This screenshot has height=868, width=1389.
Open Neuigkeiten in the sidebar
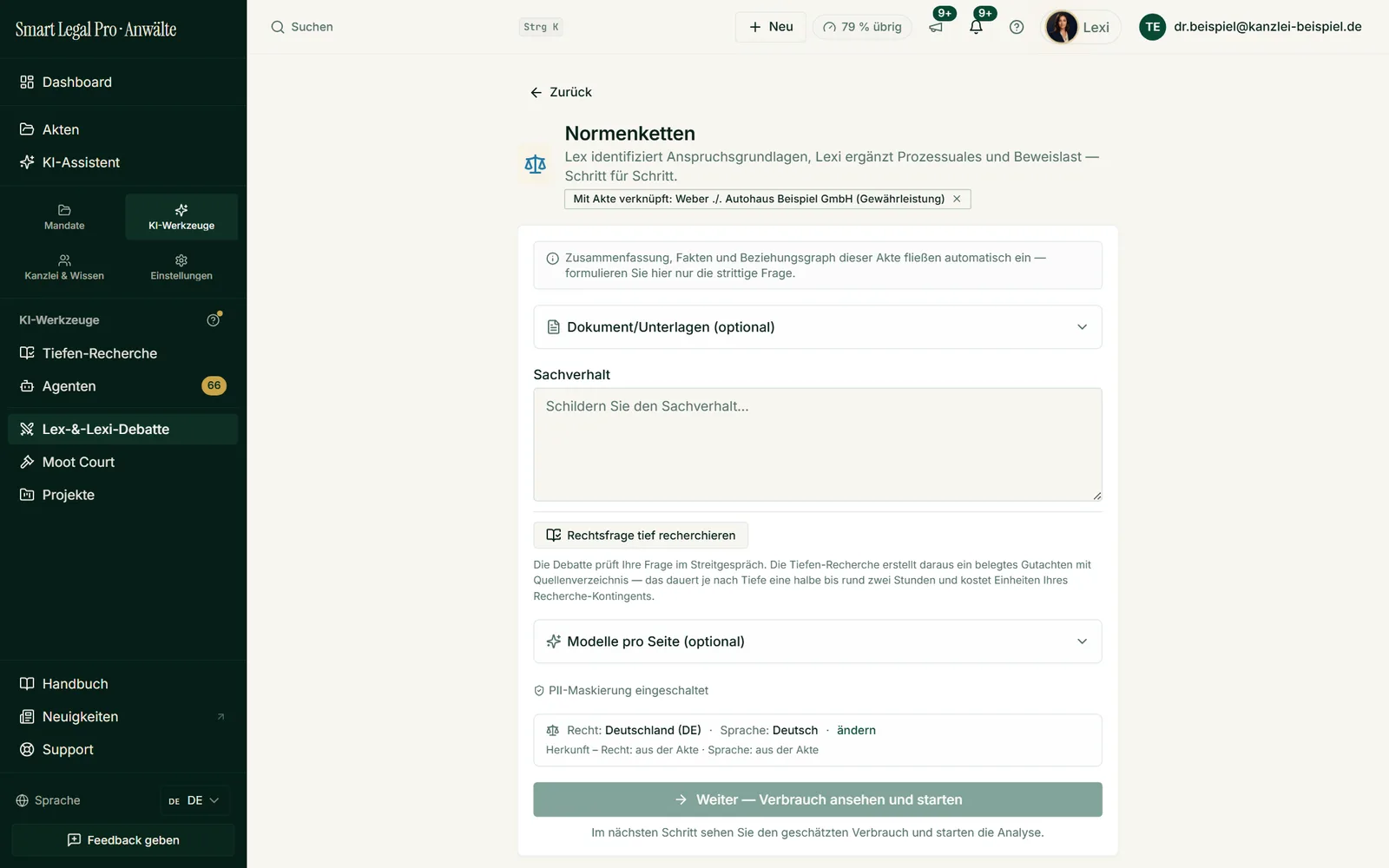[123, 717]
